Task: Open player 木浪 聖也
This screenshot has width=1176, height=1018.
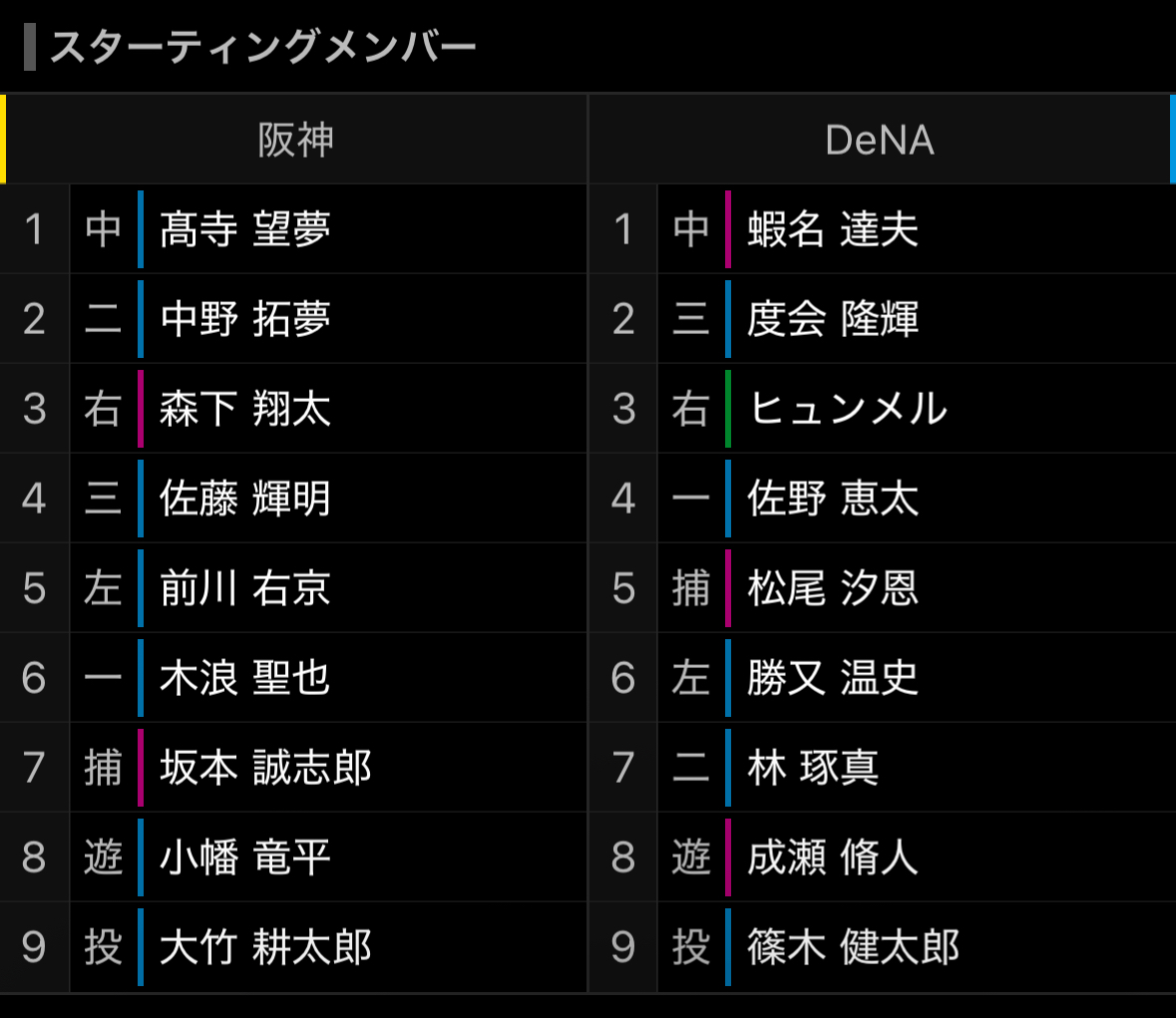Action: coord(245,678)
